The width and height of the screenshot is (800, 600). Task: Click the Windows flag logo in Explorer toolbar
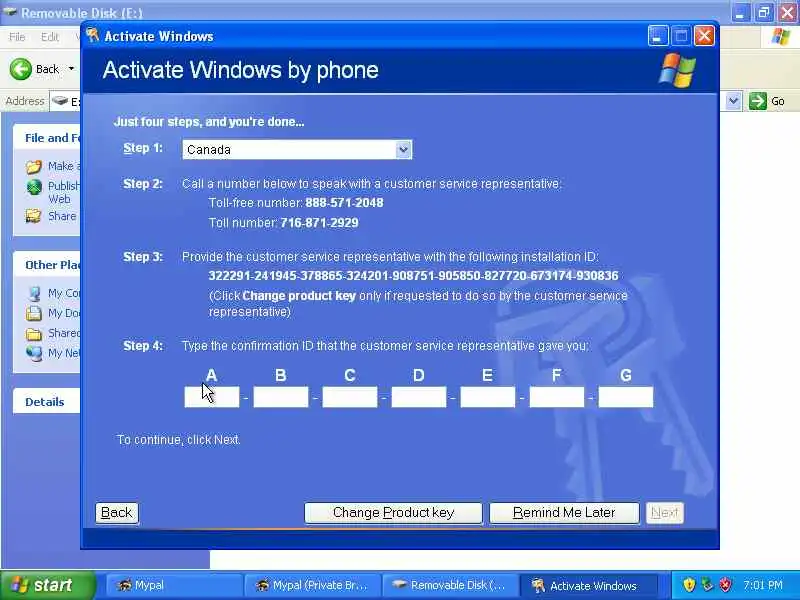click(781, 37)
